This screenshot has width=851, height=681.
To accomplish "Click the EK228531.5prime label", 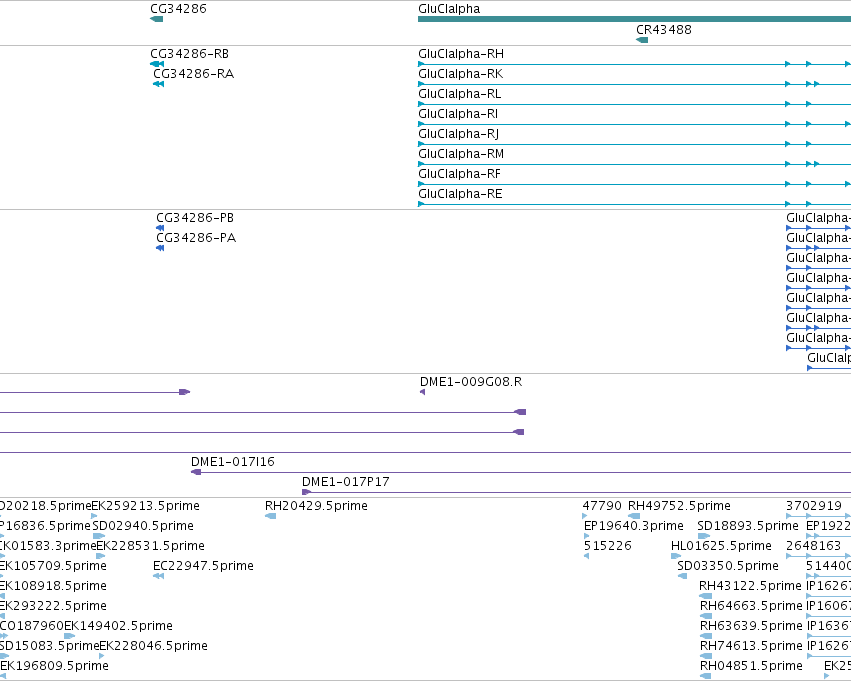I will coord(150,546).
